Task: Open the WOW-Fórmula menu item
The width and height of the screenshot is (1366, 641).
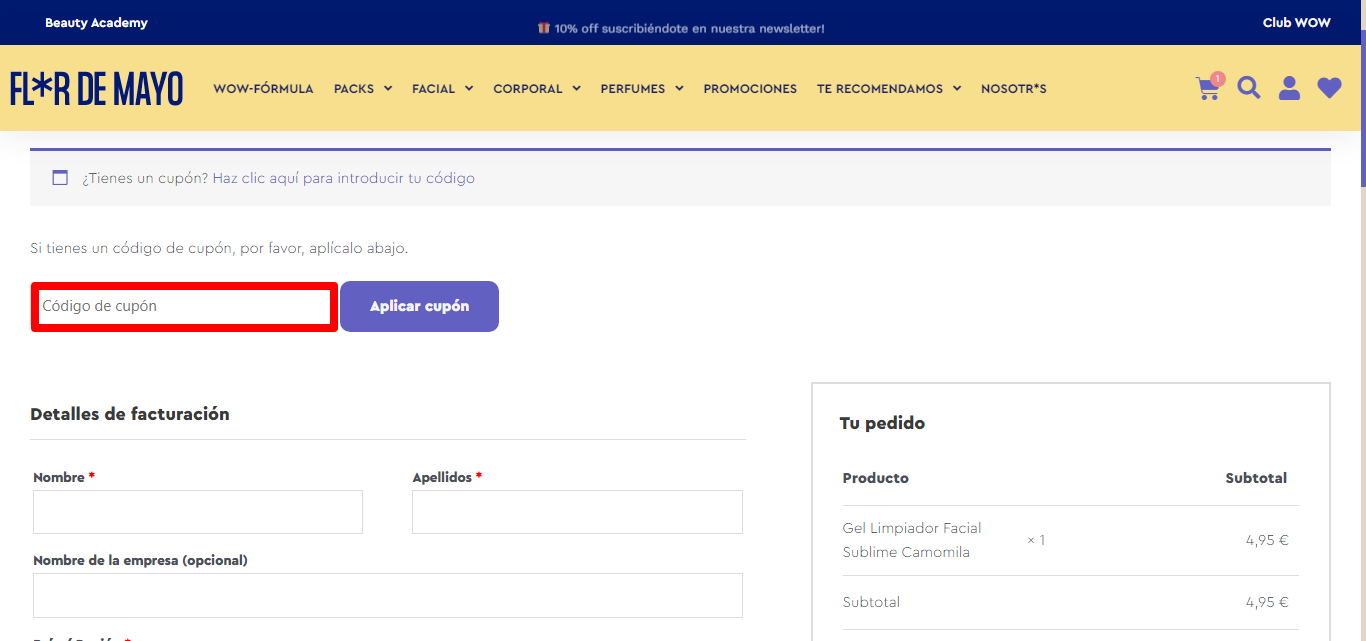Action: 263,89
